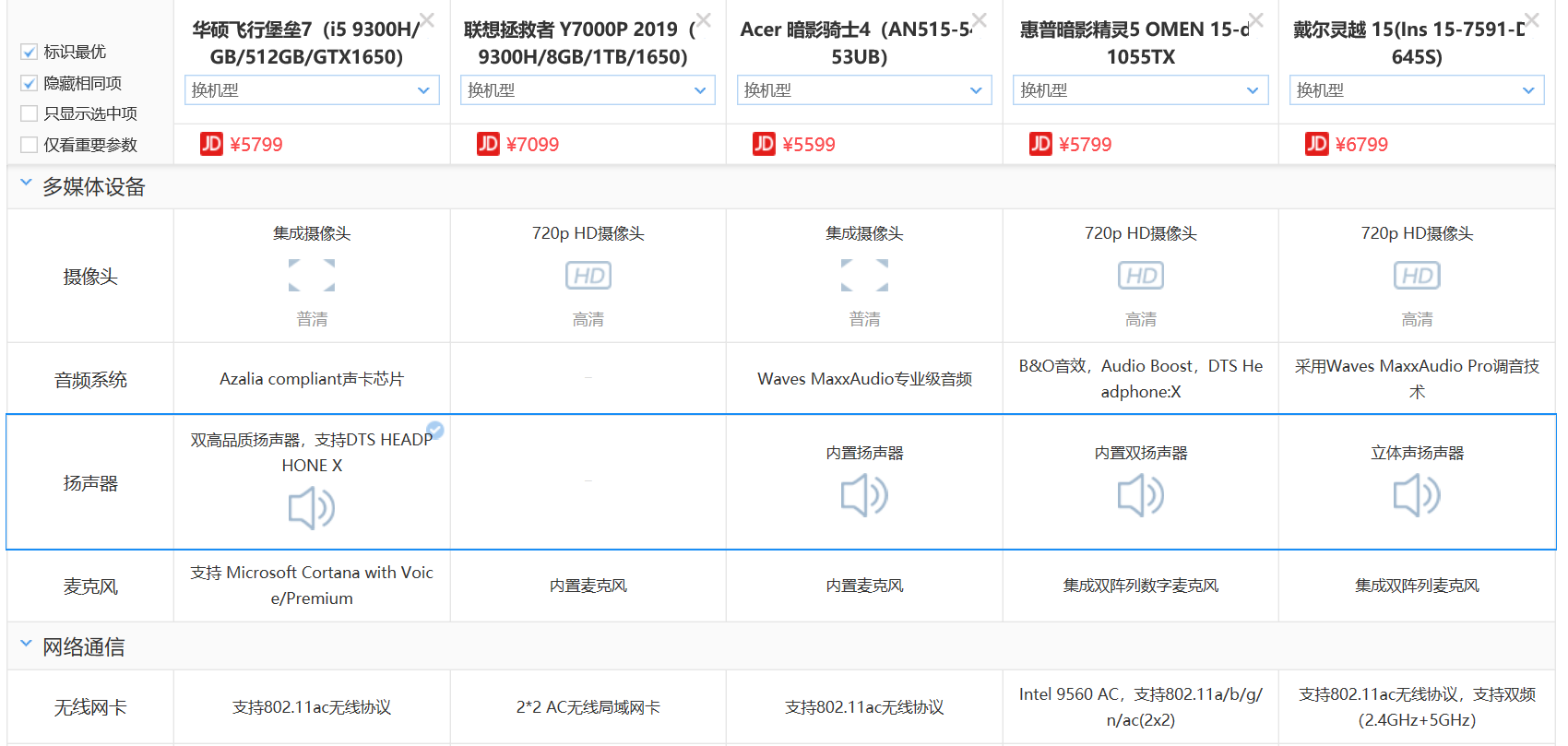
Task: Open the ¥5599 JD price link
Action: 809,145
